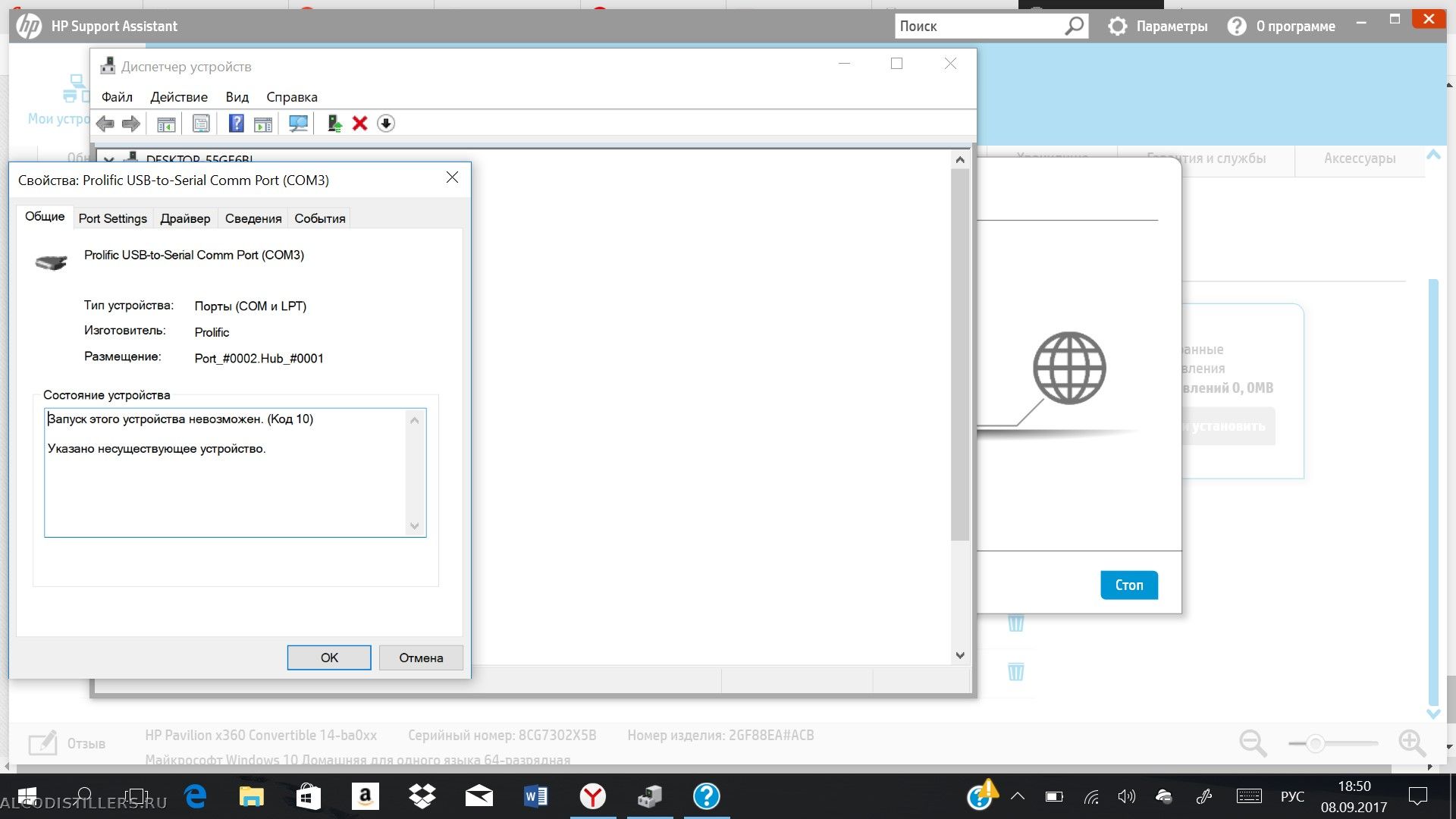
Task: Click the zoom out magnifier in HP Assistant
Action: (1253, 743)
